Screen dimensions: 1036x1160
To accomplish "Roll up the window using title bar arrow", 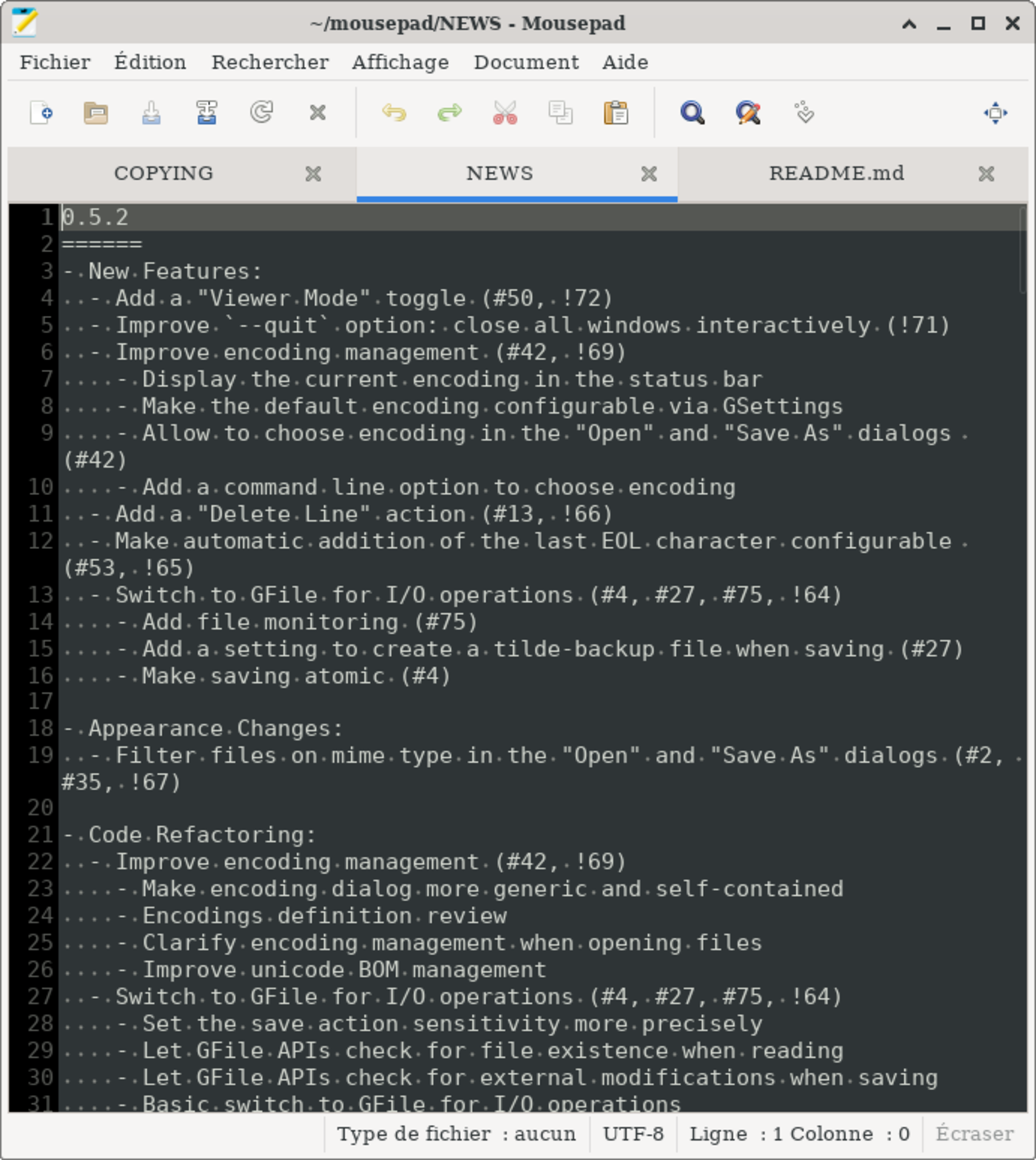I will pyautogui.click(x=909, y=24).
